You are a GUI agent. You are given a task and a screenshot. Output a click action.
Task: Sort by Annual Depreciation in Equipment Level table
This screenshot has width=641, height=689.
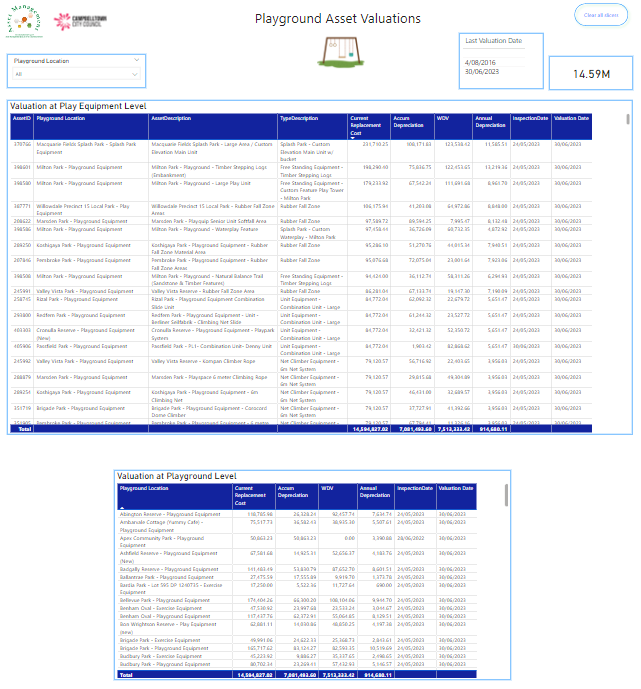[x=490, y=122]
